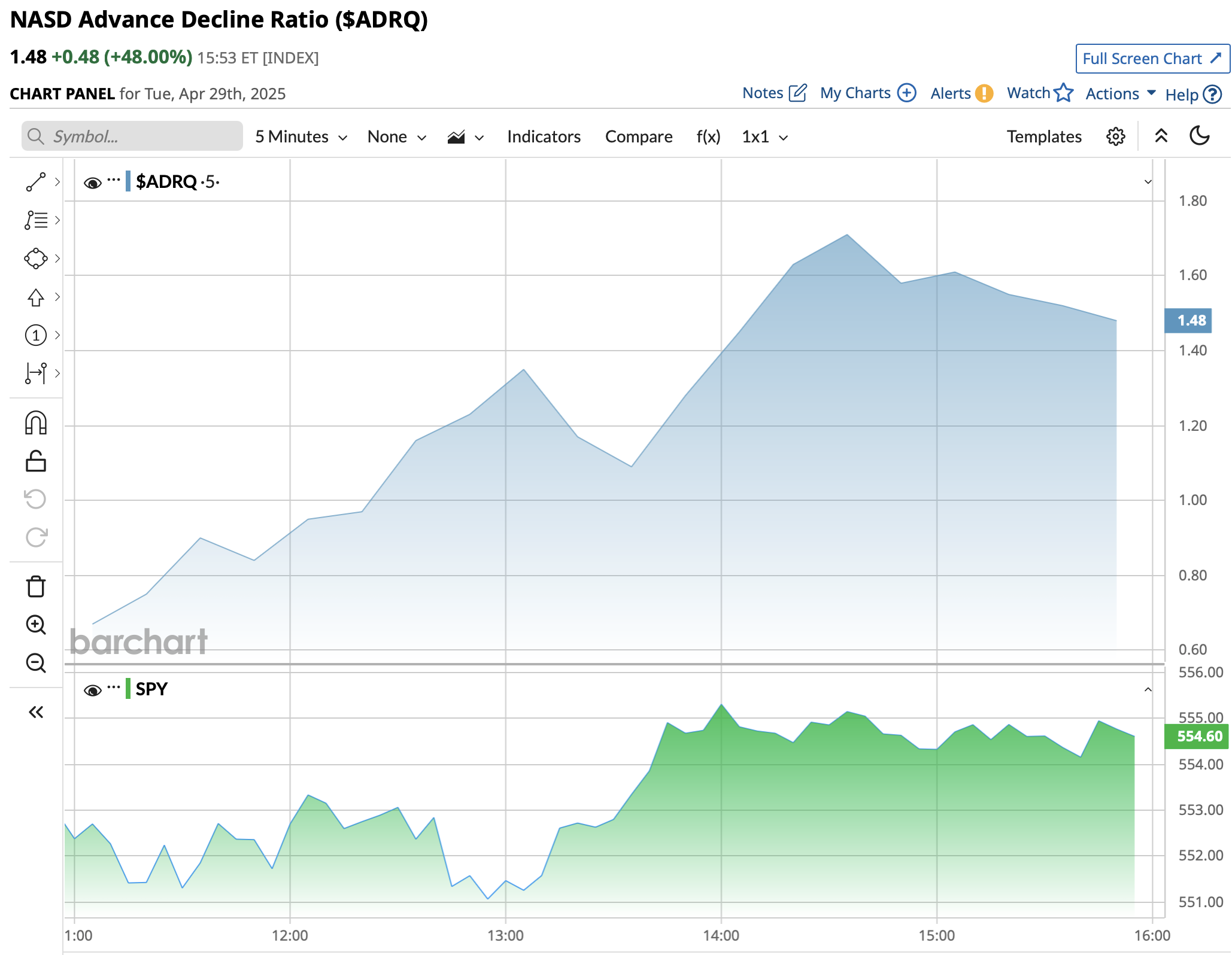Click the zoom in magnifier icon
The image size is (1232, 955).
point(36,625)
